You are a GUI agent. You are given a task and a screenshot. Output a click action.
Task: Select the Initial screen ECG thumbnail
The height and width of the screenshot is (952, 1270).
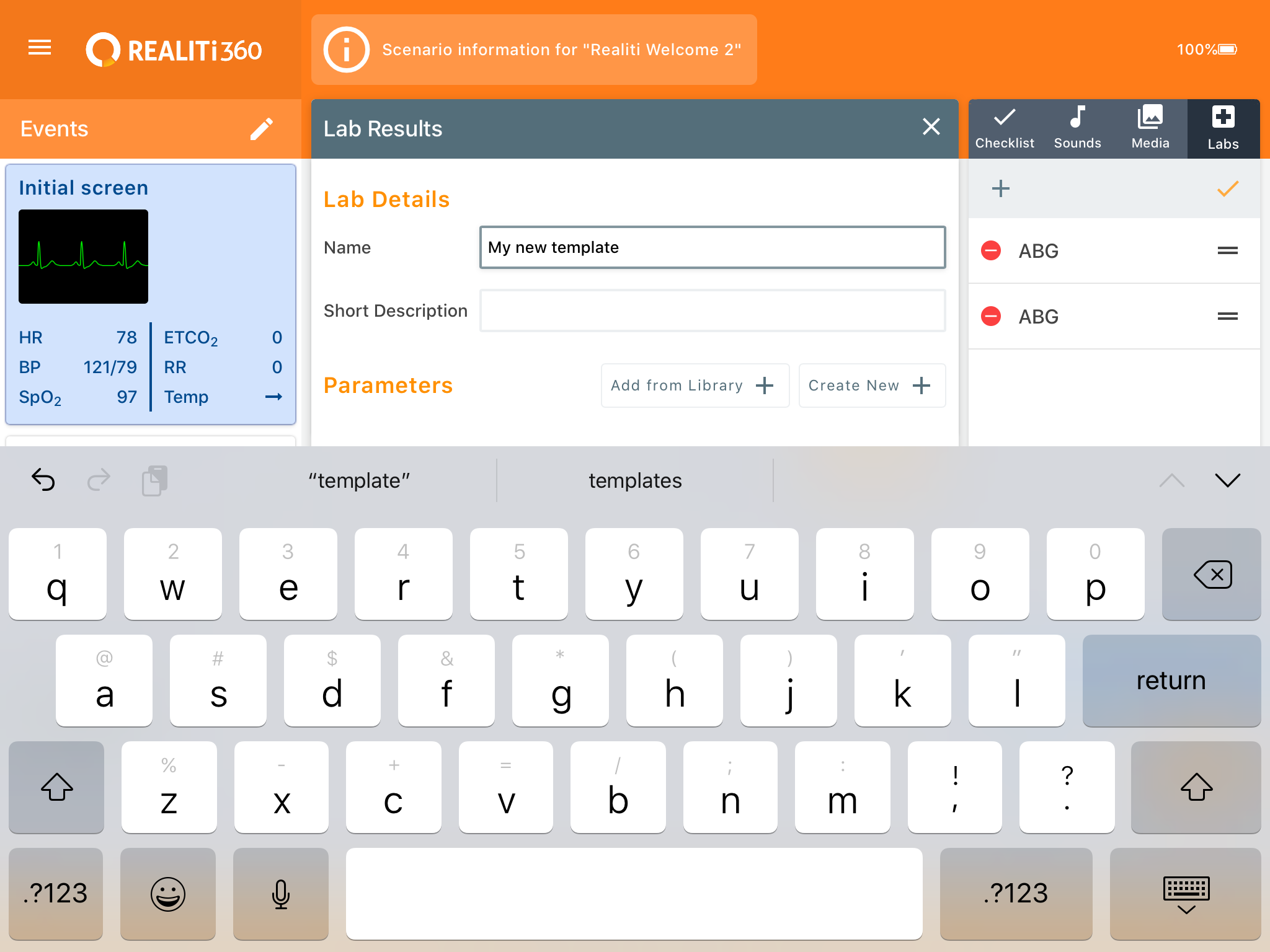pyautogui.click(x=83, y=257)
